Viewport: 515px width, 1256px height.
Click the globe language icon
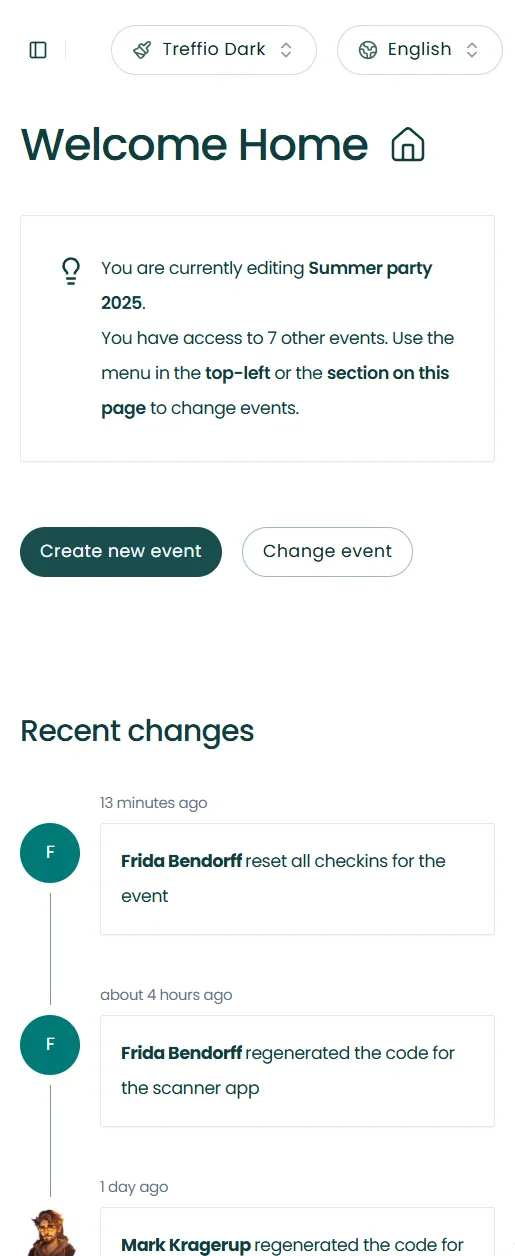click(x=368, y=50)
